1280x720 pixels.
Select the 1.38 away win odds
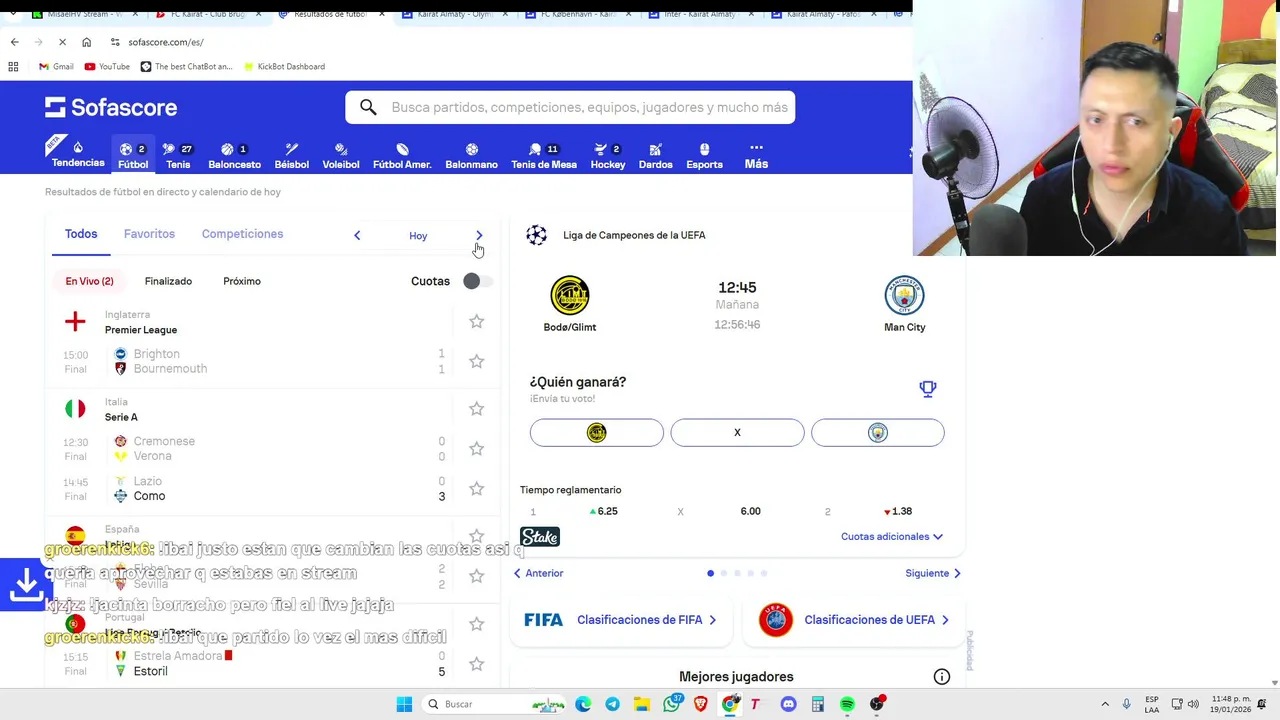897,511
